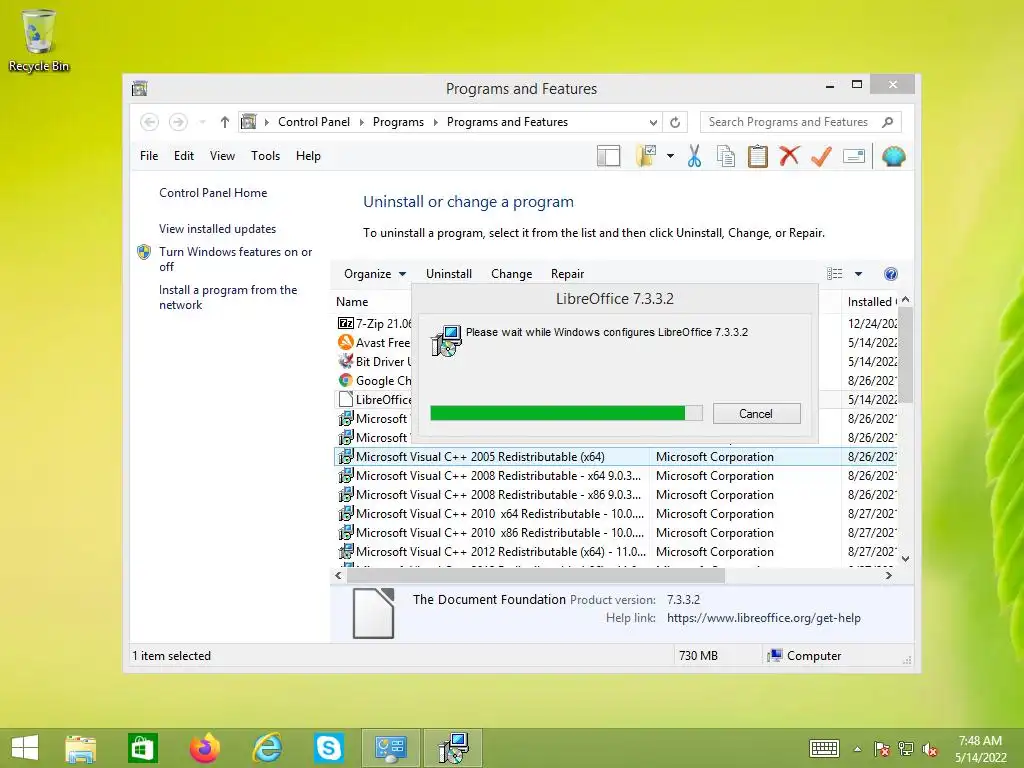
Task: Select the LibreOffice list entry
Action: pyautogui.click(x=374, y=399)
